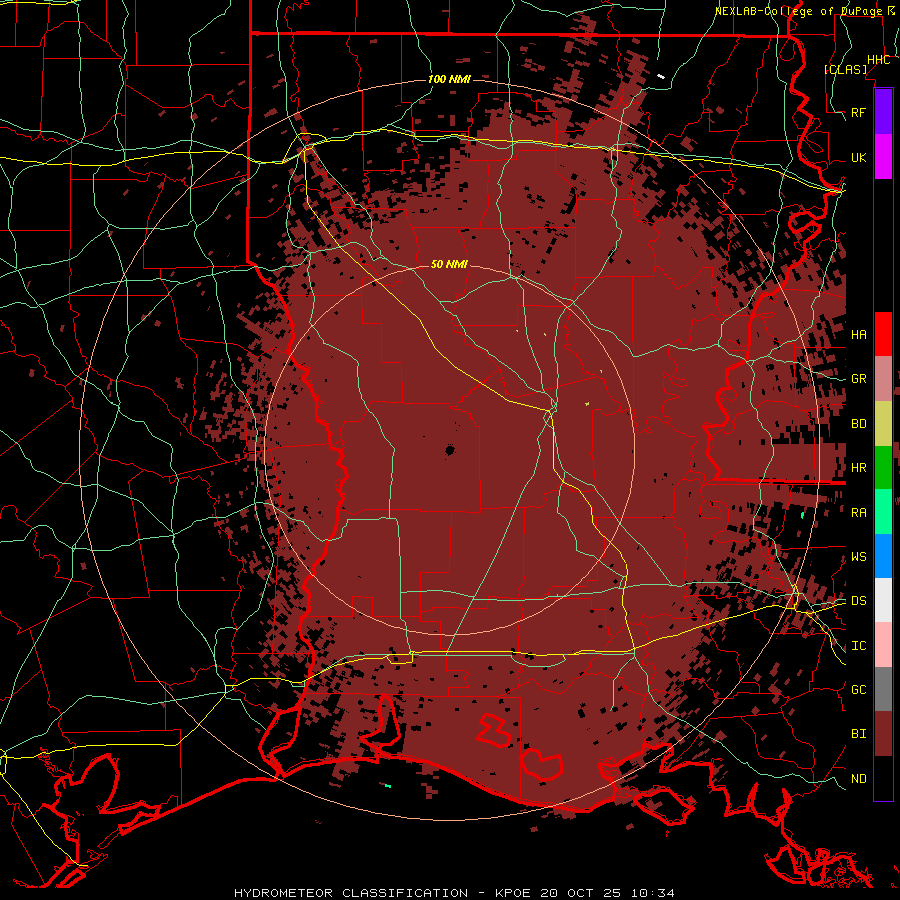The height and width of the screenshot is (900, 900).
Task: Click the 'ND' legend label
Action: click(x=858, y=779)
